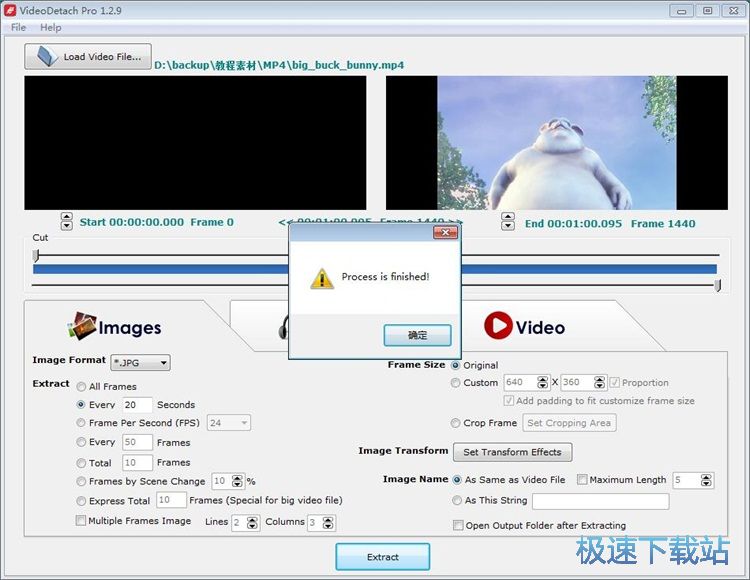Enable Multiple Frames Image checkbox
Screen dimensions: 750x580
click(81, 520)
